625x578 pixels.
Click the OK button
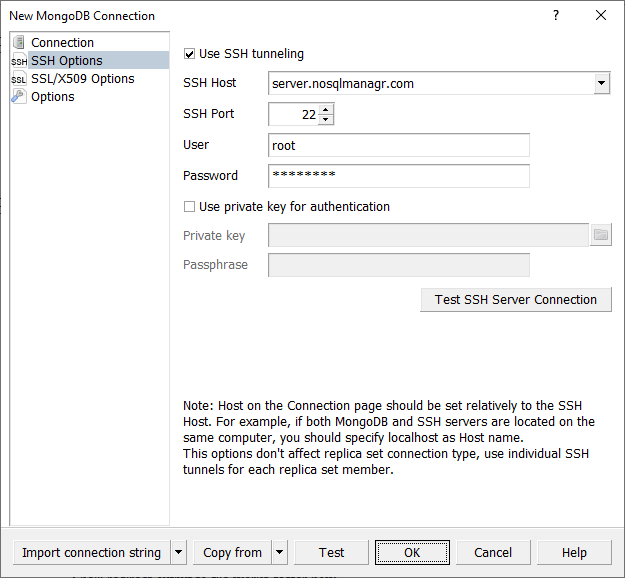tap(412, 552)
